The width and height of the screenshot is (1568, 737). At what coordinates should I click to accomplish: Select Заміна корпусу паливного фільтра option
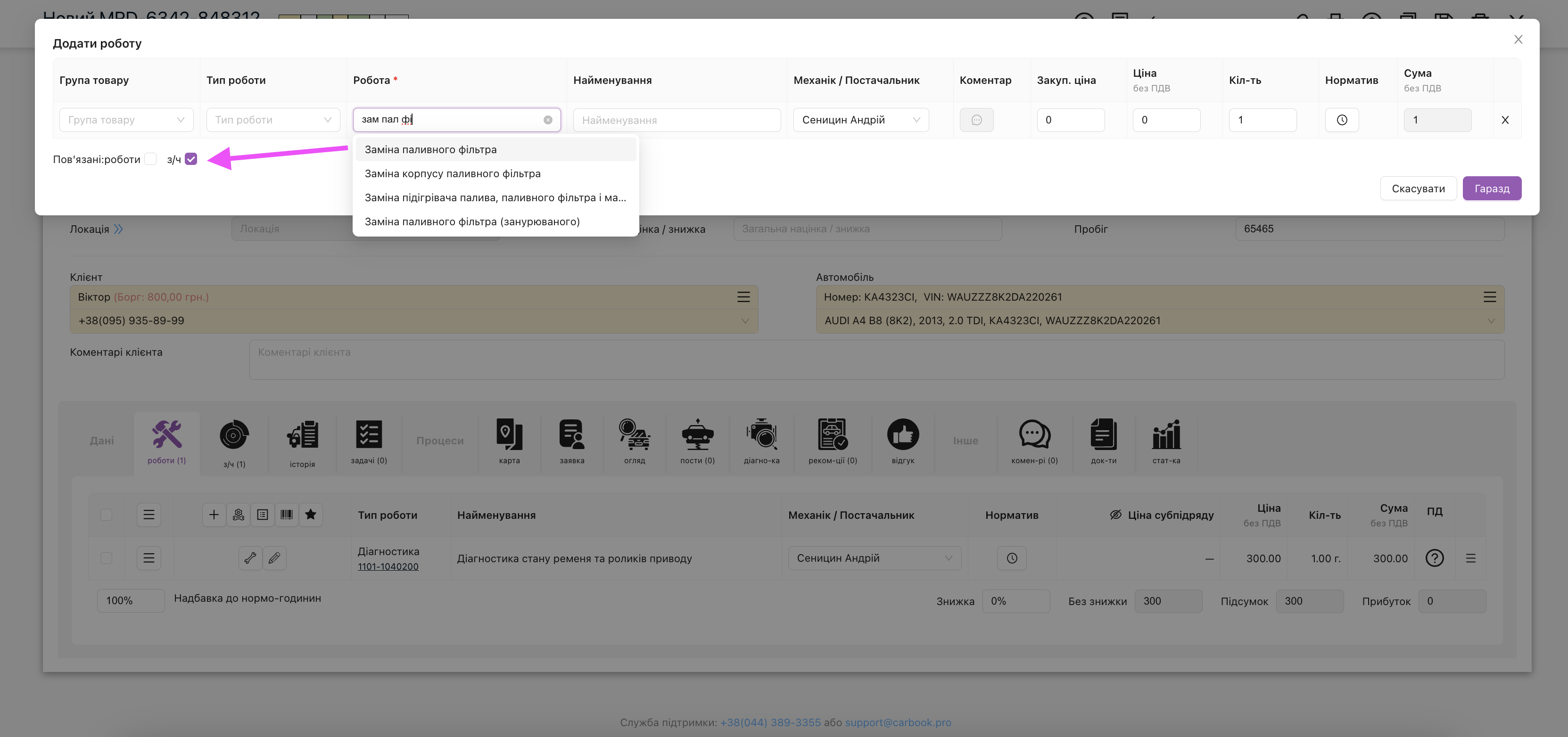click(452, 173)
